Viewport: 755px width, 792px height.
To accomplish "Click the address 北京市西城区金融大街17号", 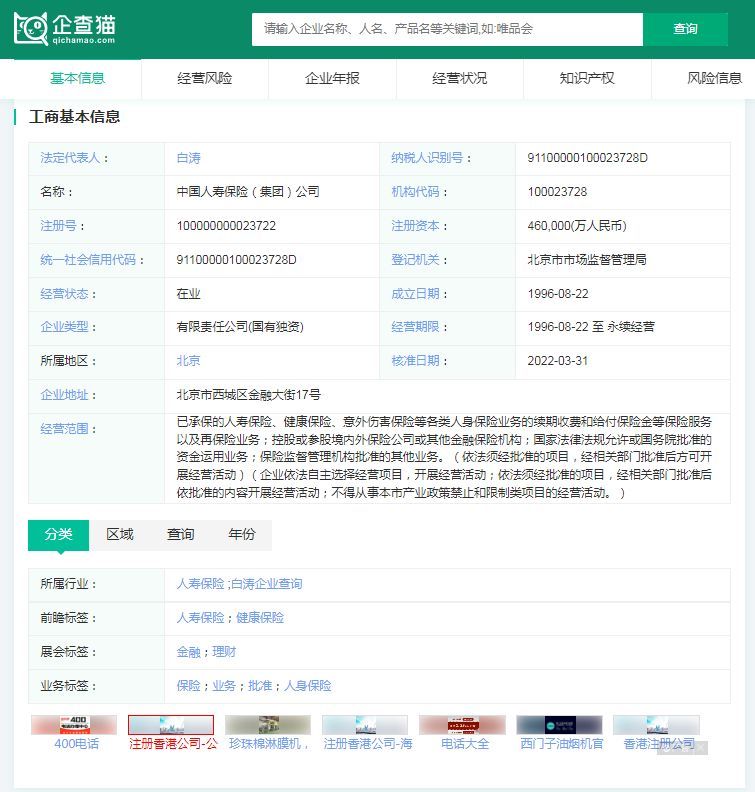I will pyautogui.click(x=248, y=395).
